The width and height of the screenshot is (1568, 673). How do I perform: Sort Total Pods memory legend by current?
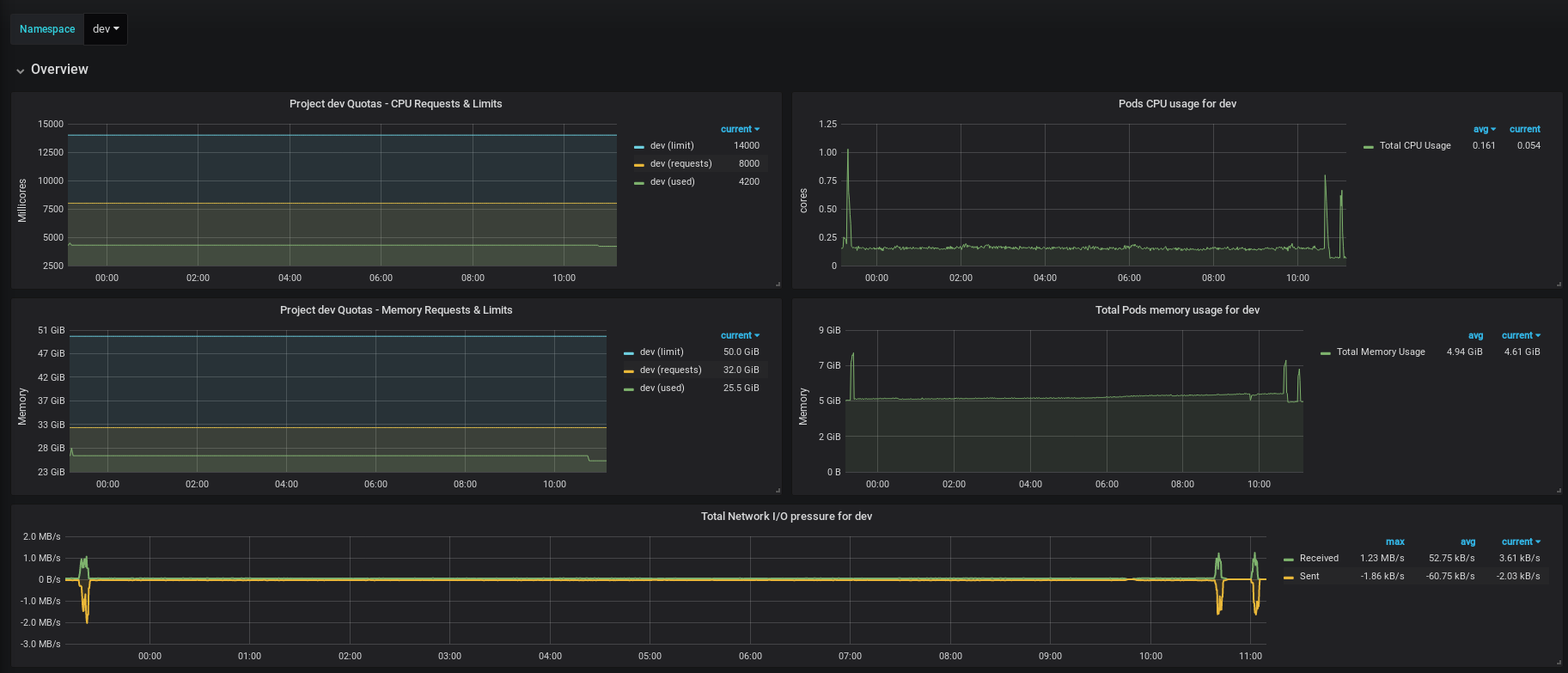(1521, 335)
